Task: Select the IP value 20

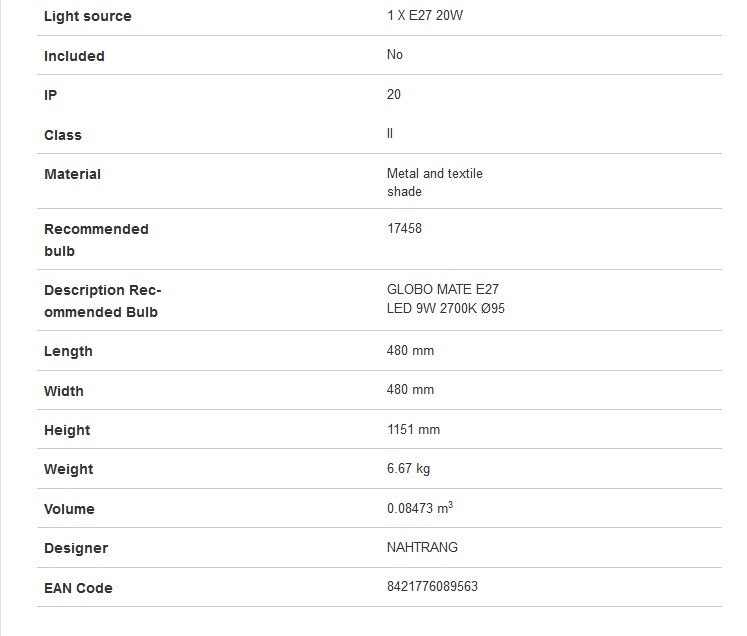Action: pyautogui.click(x=394, y=94)
